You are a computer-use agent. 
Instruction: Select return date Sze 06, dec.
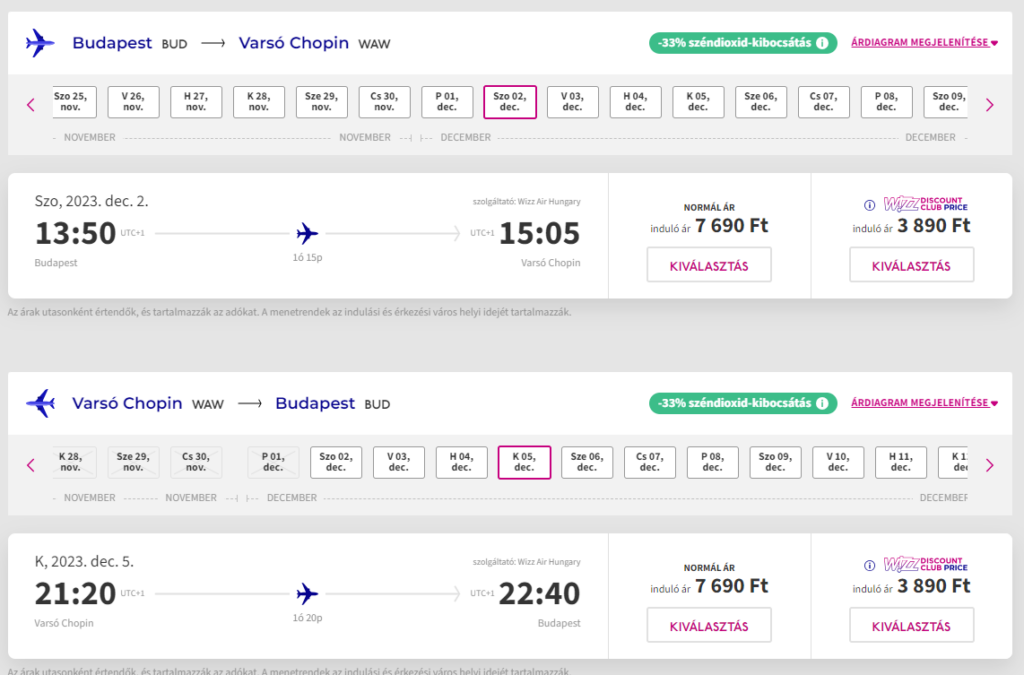point(587,462)
